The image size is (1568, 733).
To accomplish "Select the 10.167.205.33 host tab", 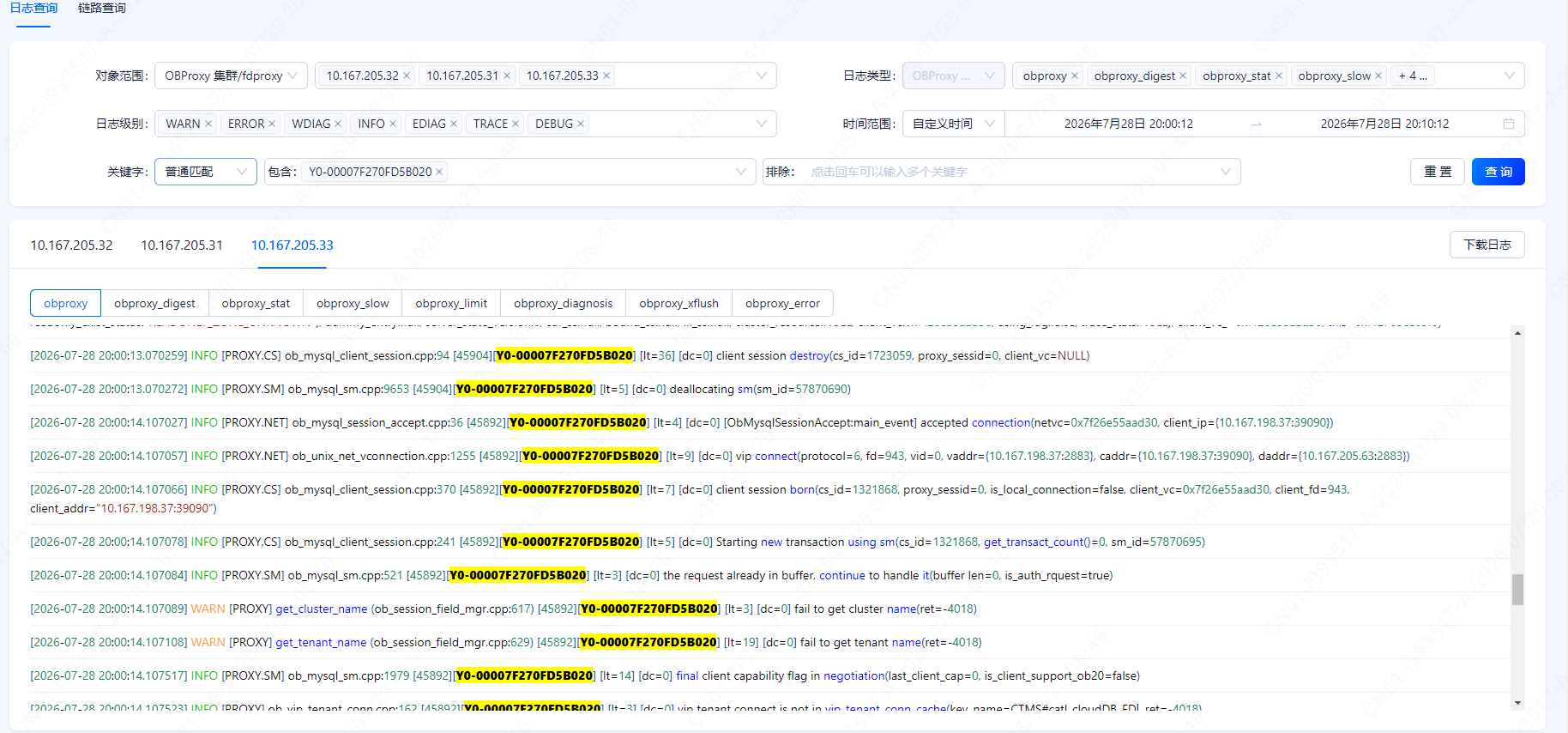I will [292, 245].
